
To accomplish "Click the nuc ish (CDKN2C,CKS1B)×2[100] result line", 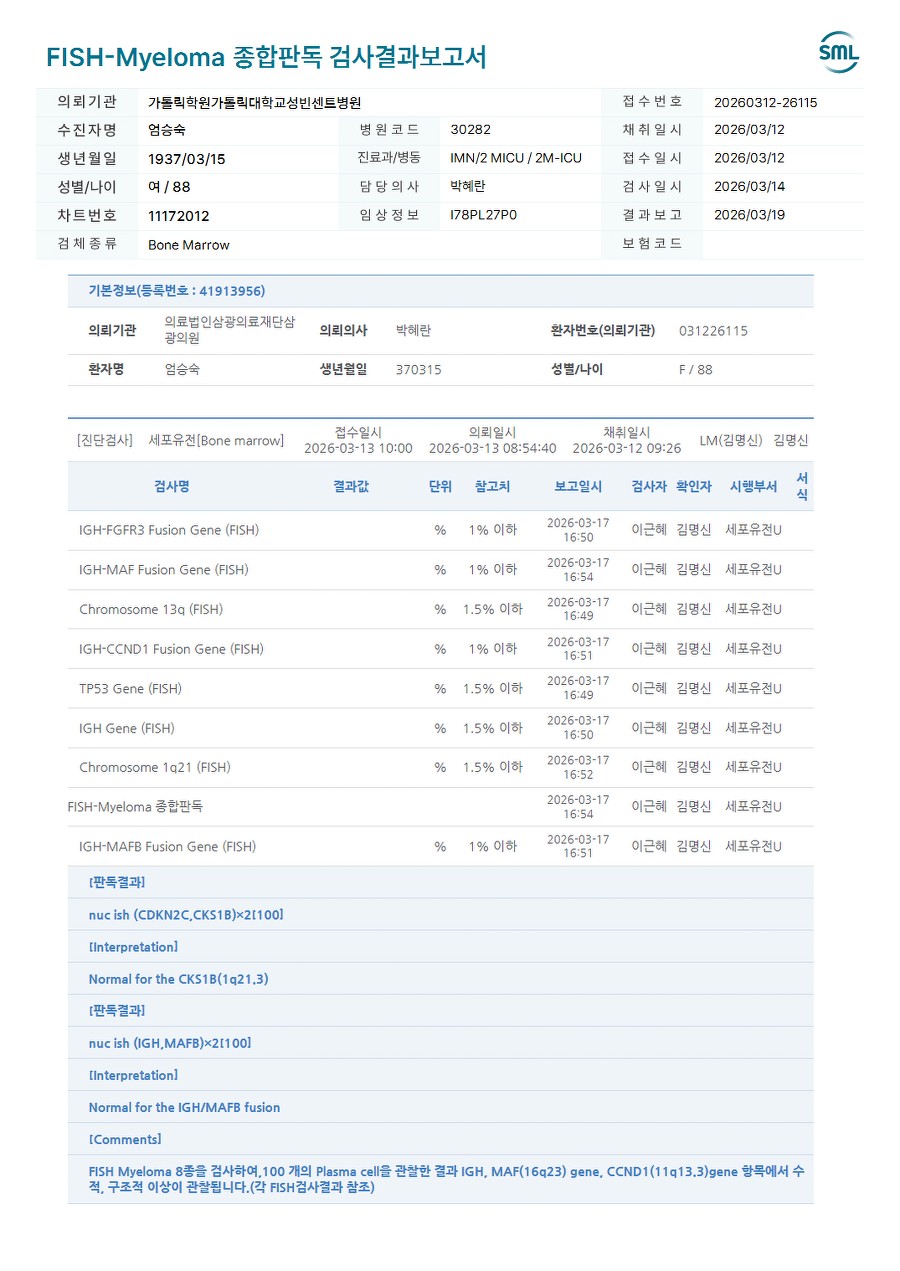I will 186,915.
